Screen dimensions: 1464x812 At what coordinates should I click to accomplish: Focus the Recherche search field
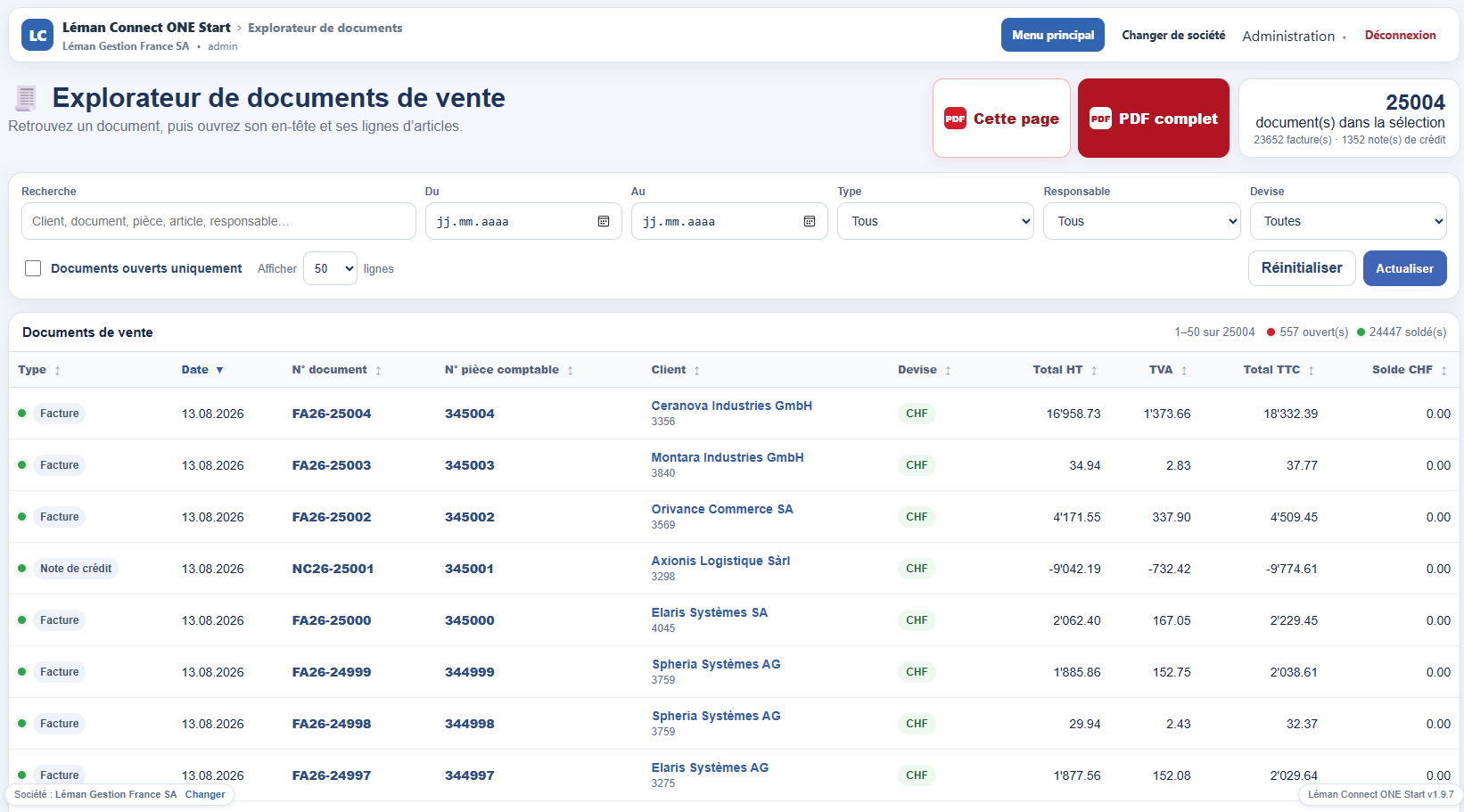[218, 221]
